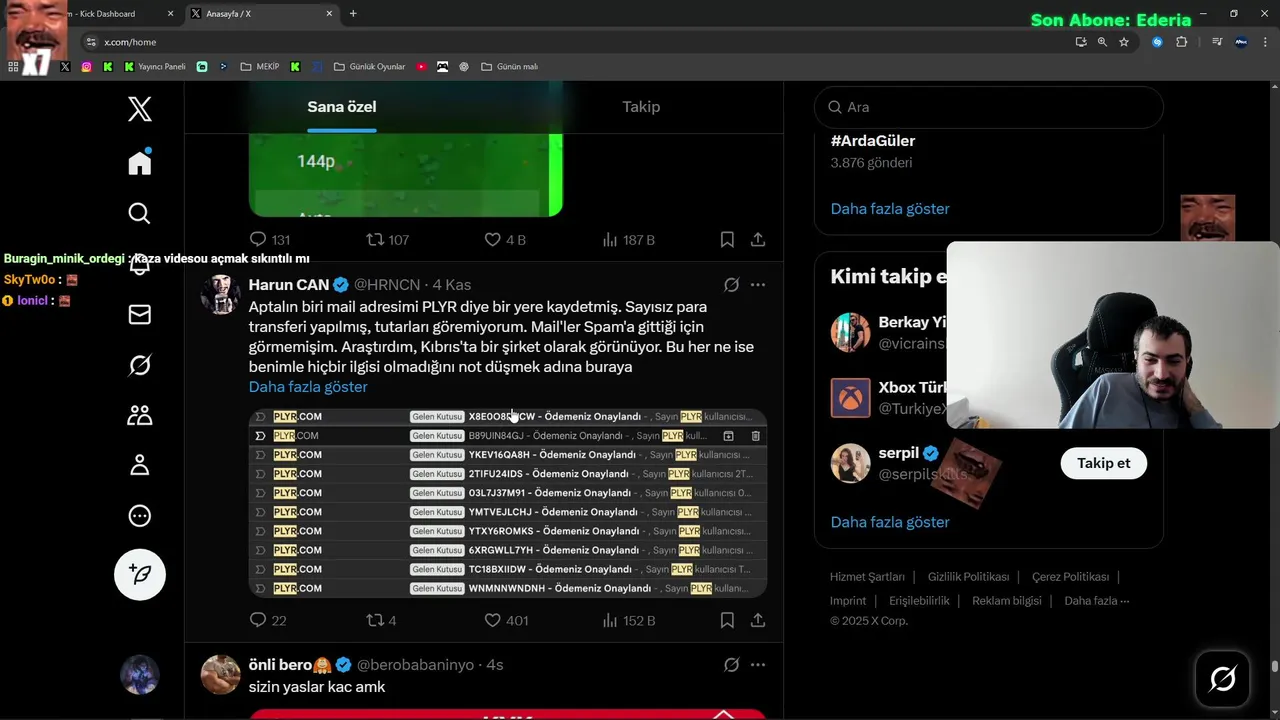View analytics for the post showing 187 B

click(629, 240)
